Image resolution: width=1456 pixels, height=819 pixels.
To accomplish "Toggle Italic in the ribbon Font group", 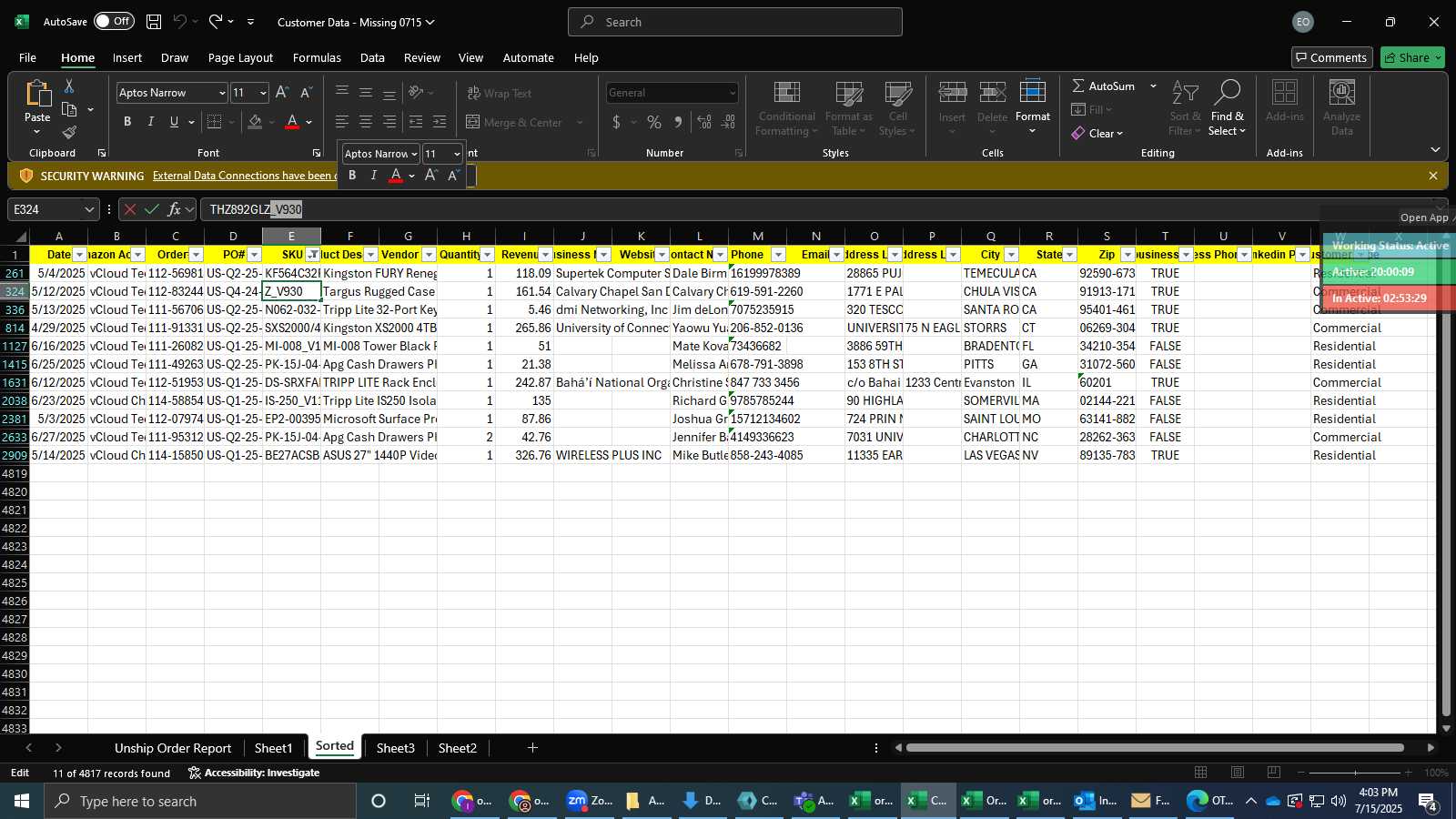I will pyautogui.click(x=151, y=122).
